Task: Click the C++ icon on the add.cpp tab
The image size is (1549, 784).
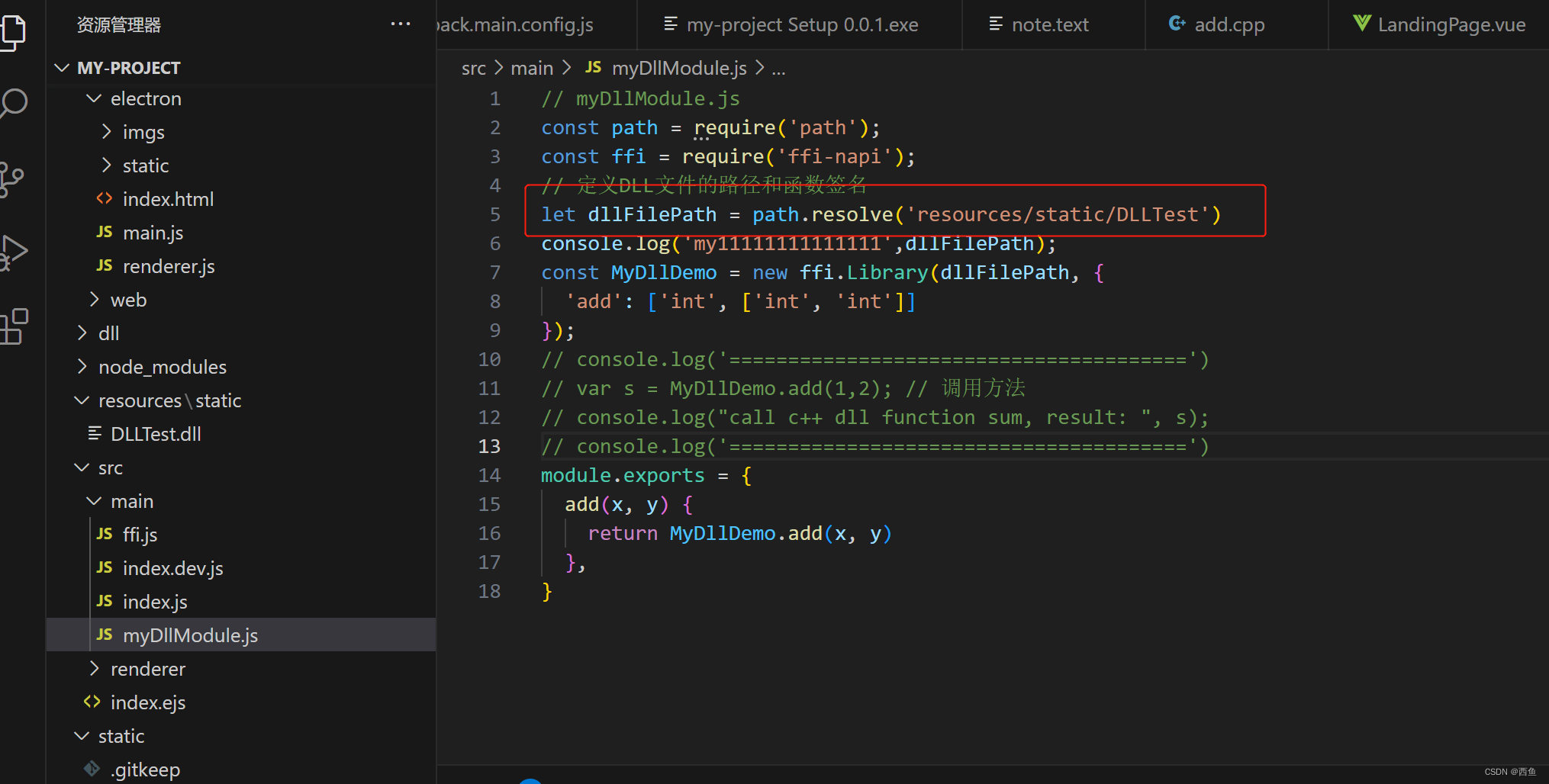Action: pyautogui.click(x=1176, y=24)
